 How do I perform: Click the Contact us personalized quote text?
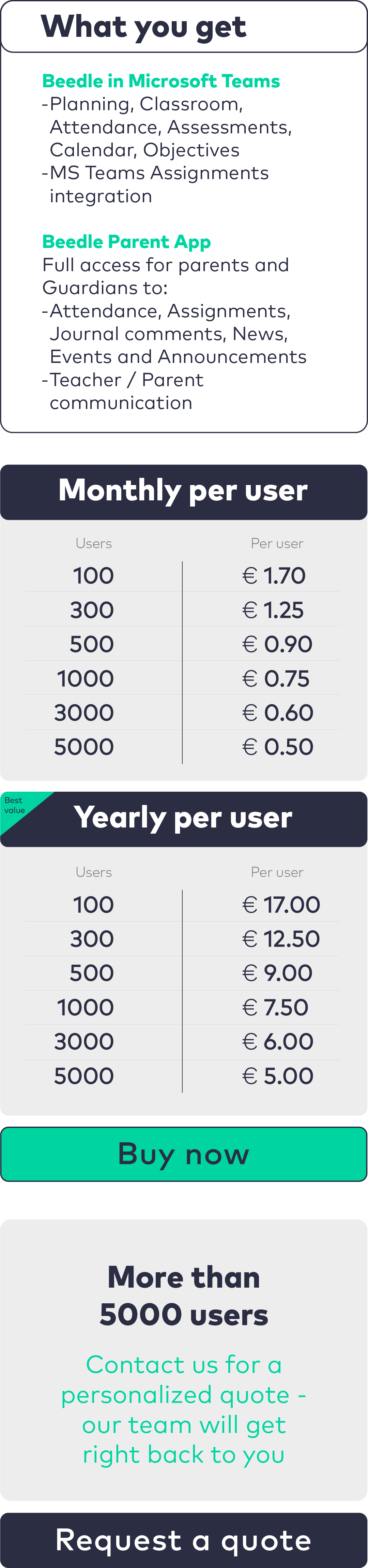tap(184, 1410)
